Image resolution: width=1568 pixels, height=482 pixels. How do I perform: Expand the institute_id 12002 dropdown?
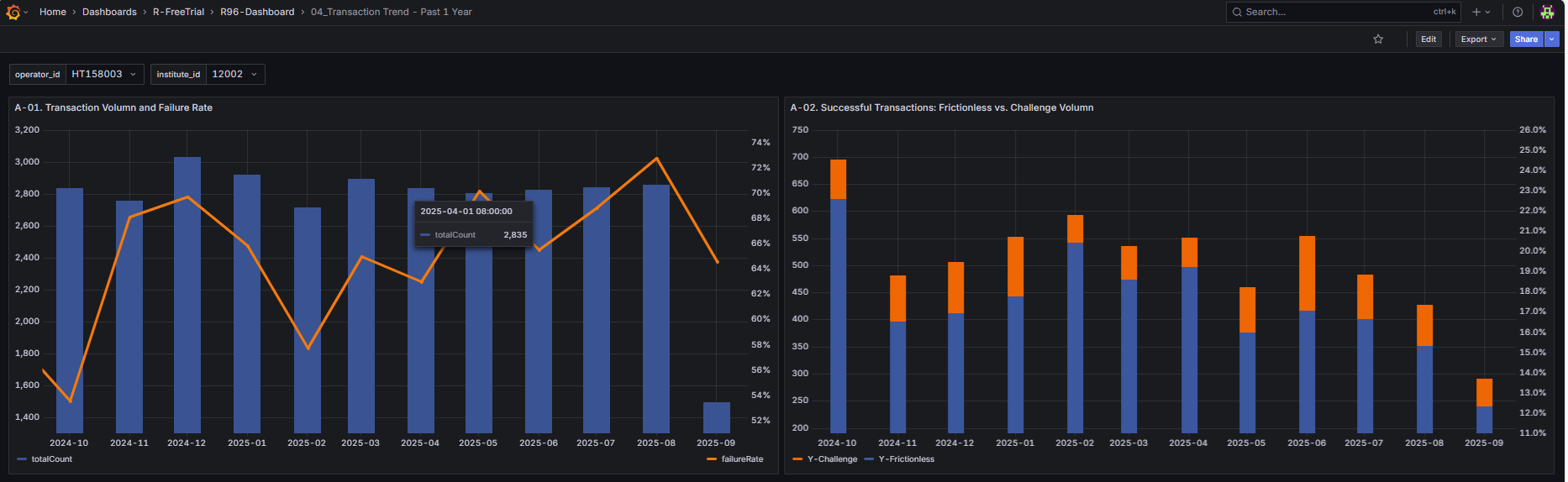tap(234, 75)
